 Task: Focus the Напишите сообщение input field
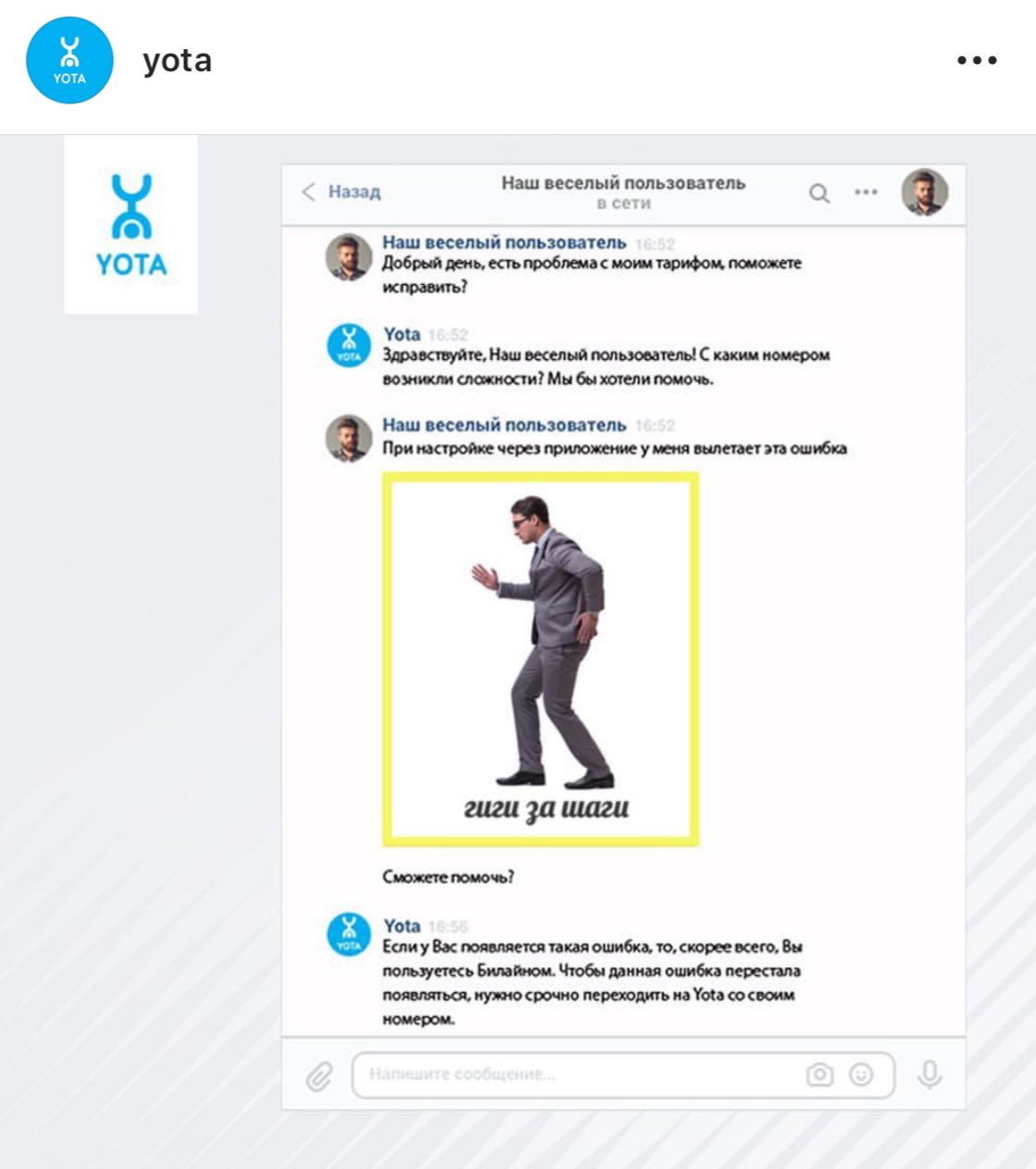click(623, 1075)
